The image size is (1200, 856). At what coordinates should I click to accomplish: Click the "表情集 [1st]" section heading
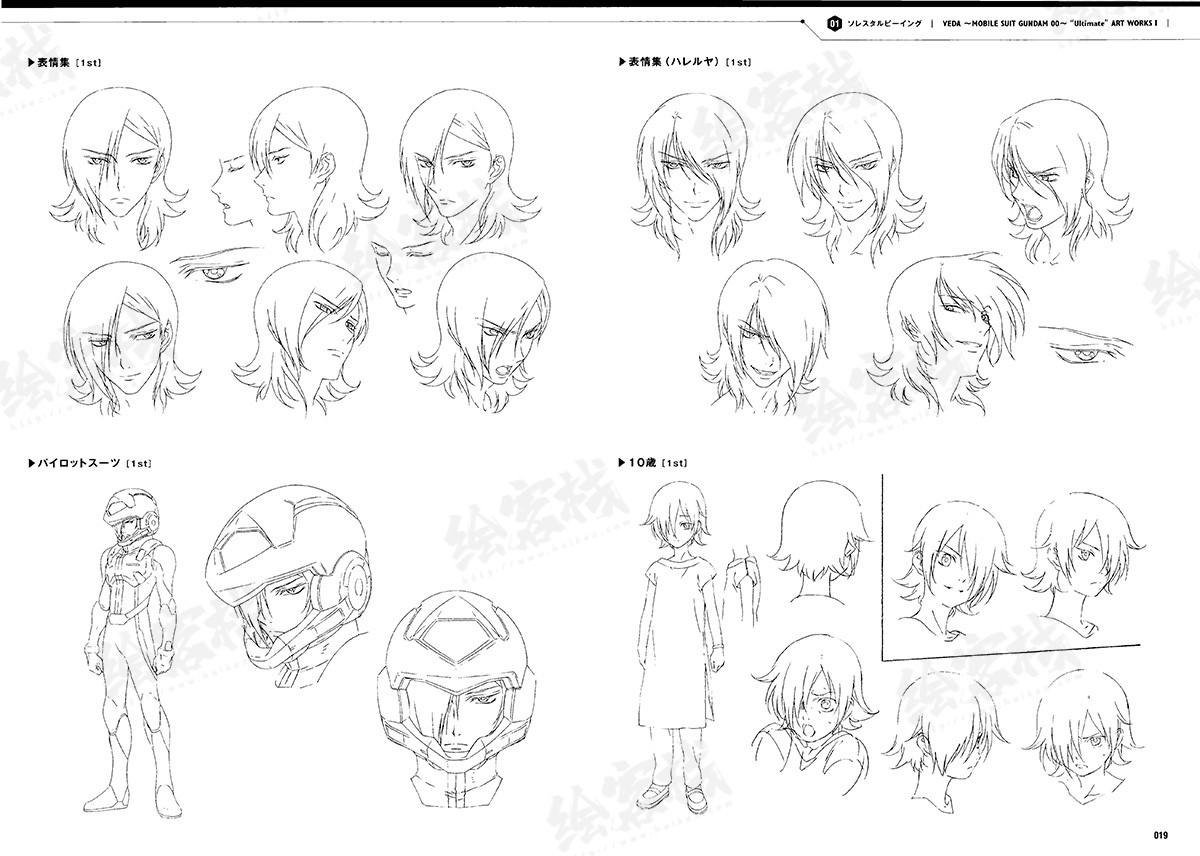64,63
